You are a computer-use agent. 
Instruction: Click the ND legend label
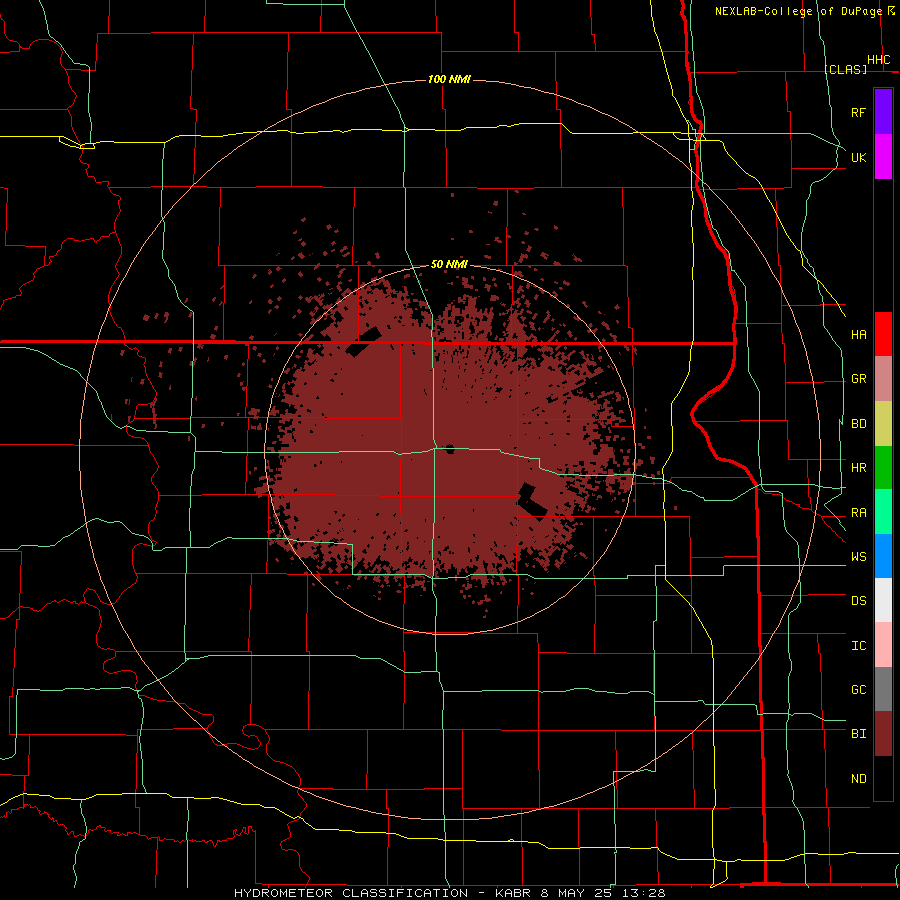click(x=858, y=779)
